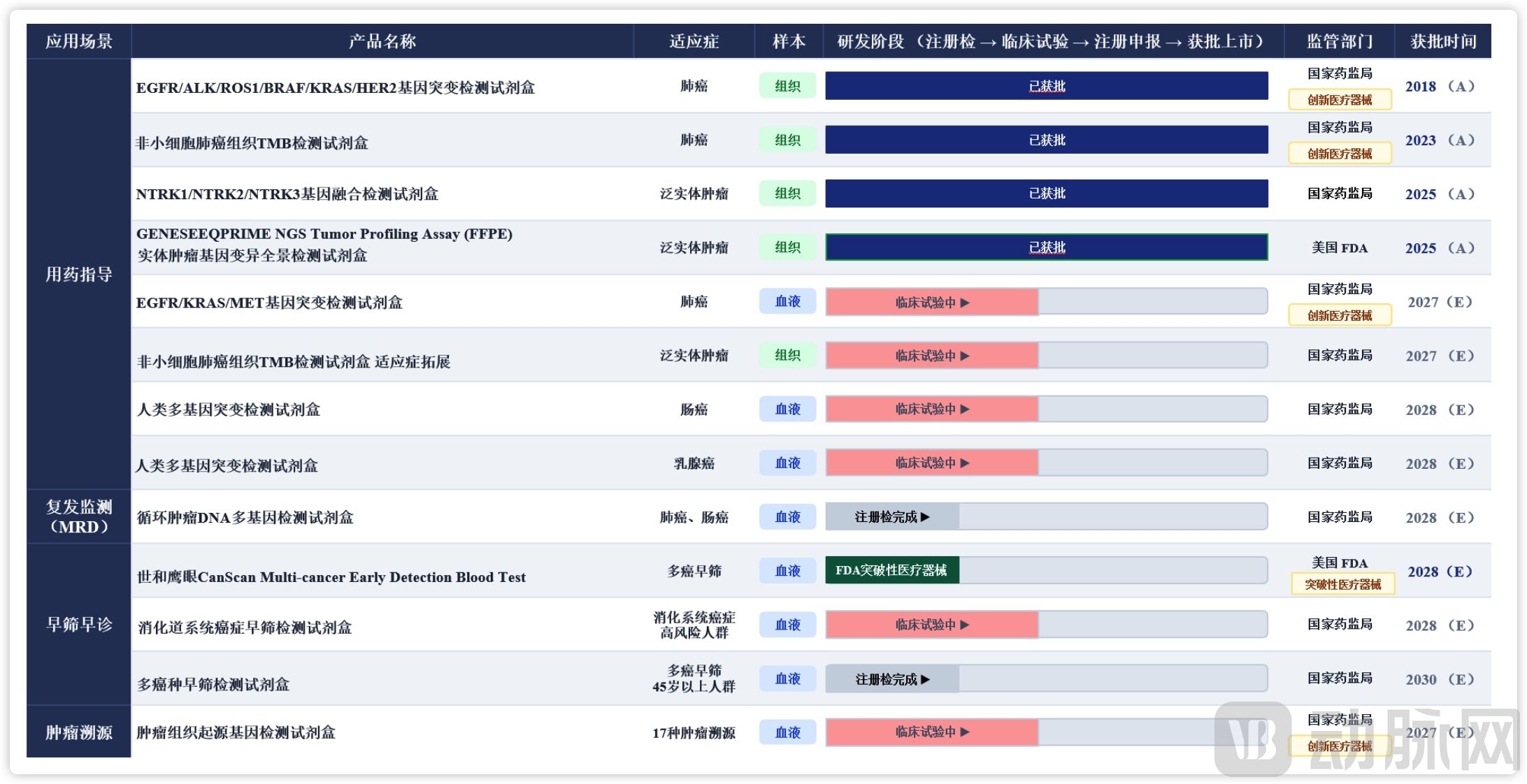
Task: Click the 突破性医疗器械 badge under 美国 FDA
Action: (x=1342, y=584)
